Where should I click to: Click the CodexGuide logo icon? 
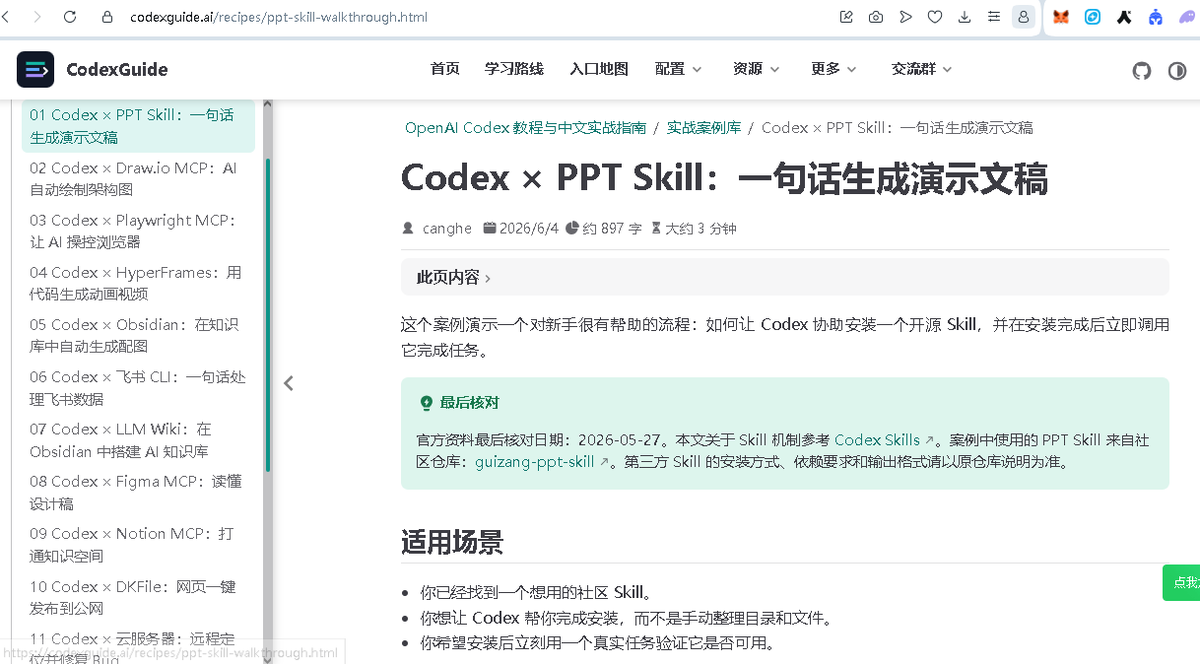click(36, 69)
